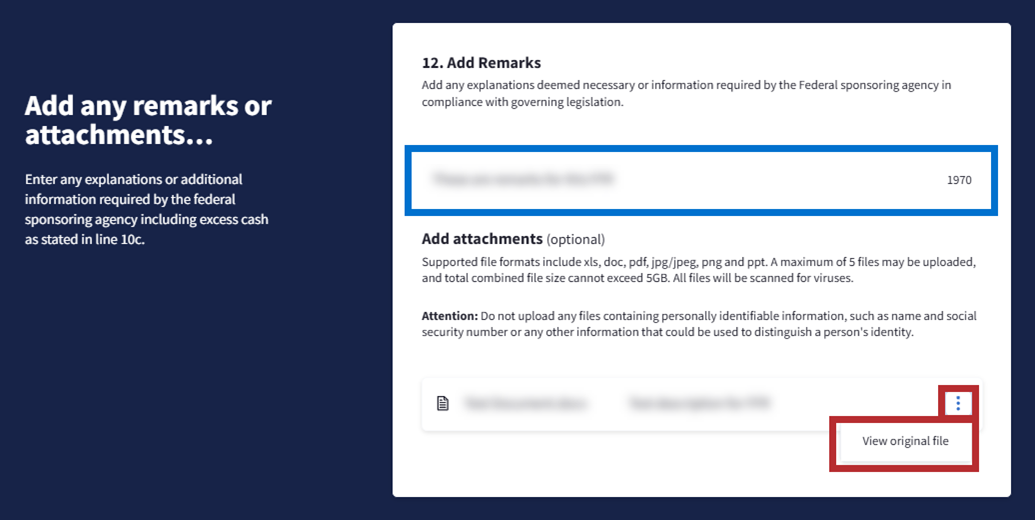The image size is (1035, 520).
Task: Click the 12. Add Remarks heading
Action: (481, 62)
